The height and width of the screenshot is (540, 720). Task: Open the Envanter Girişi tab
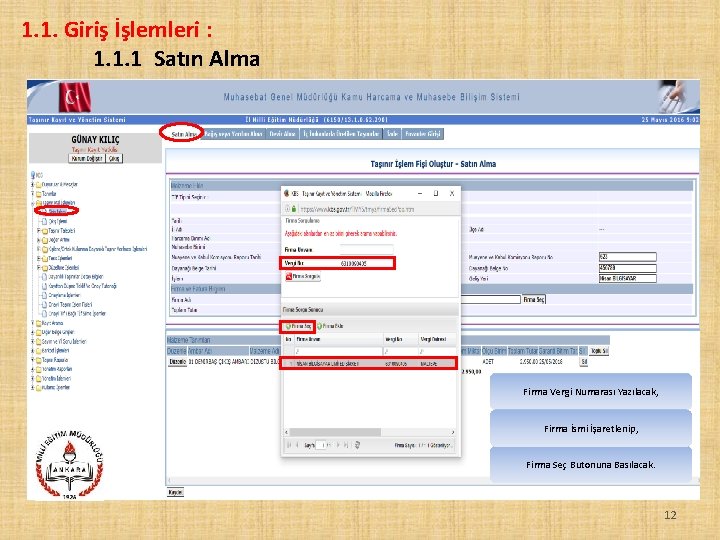pyautogui.click(x=422, y=134)
